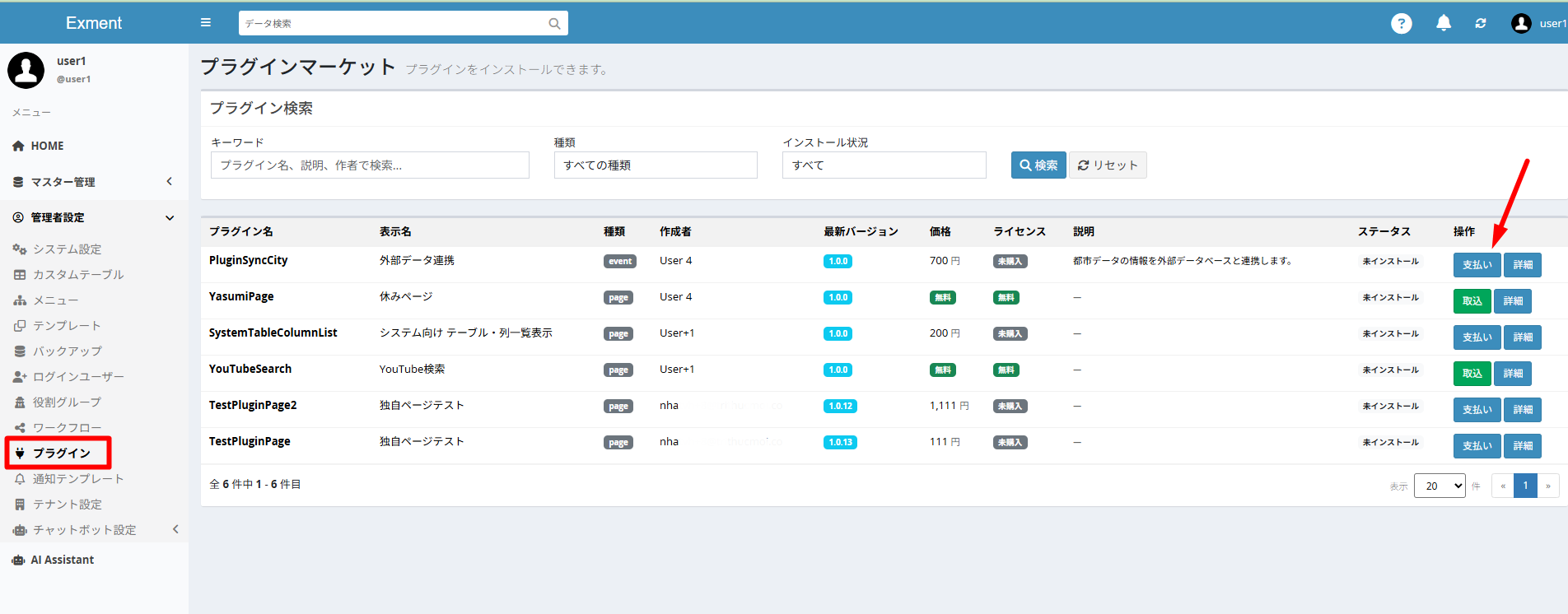This screenshot has height=614, width=1568.
Task: Click 支払い for SystemTableColumnList
Action: click(x=1477, y=337)
